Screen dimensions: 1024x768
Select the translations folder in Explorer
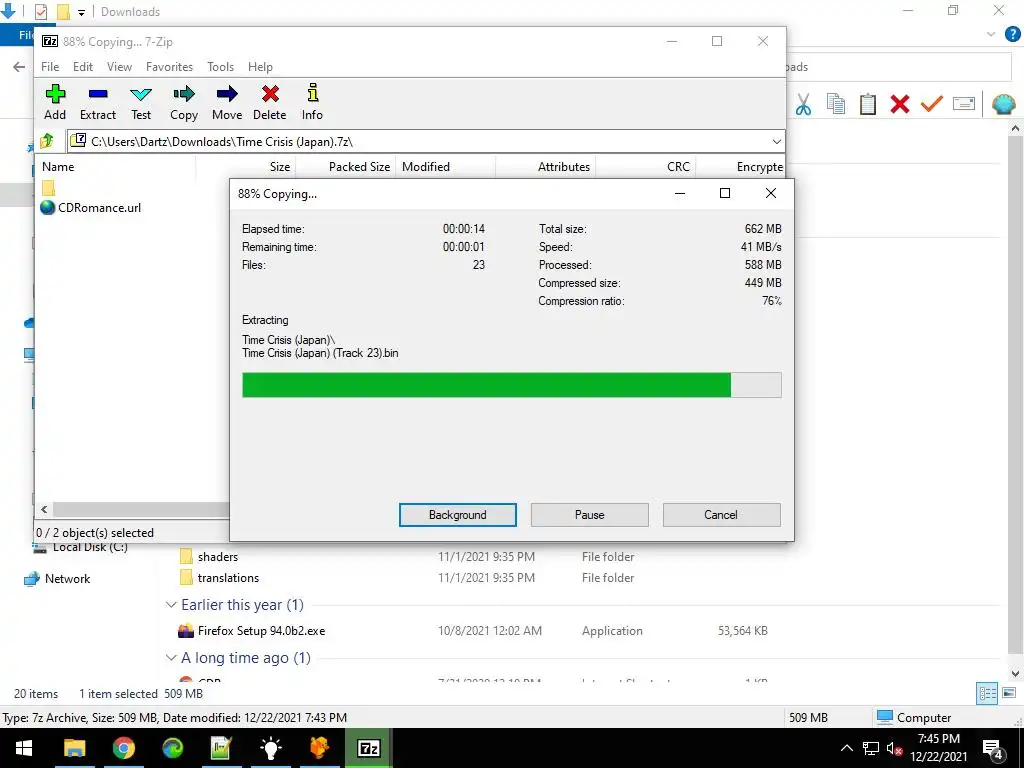(228, 578)
